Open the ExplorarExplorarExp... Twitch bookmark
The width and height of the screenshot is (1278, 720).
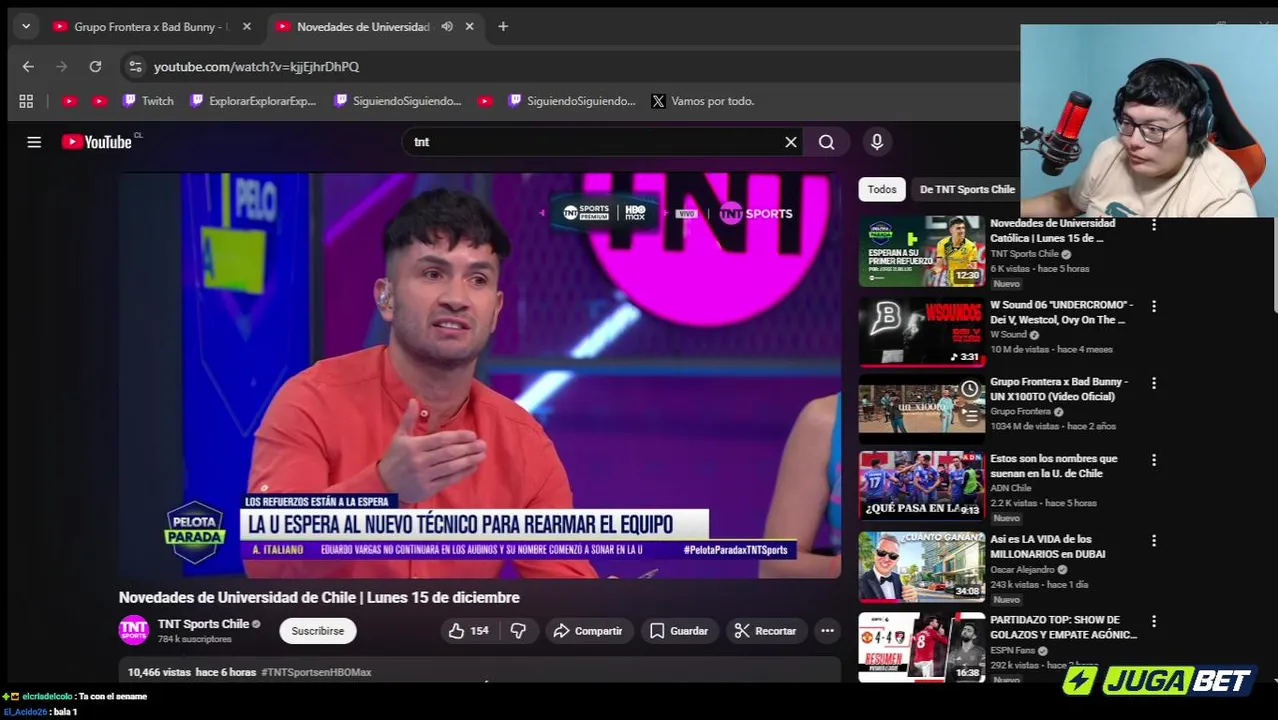(253, 101)
